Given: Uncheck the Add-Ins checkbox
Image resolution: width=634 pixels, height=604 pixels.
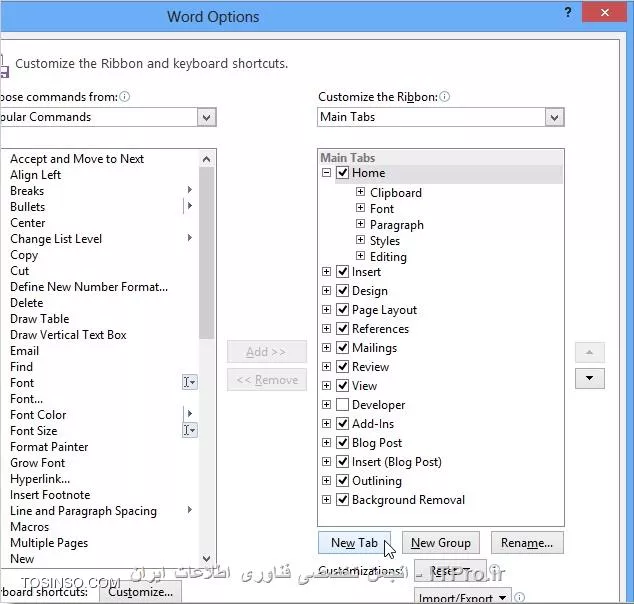Looking at the screenshot, I should (x=342, y=423).
